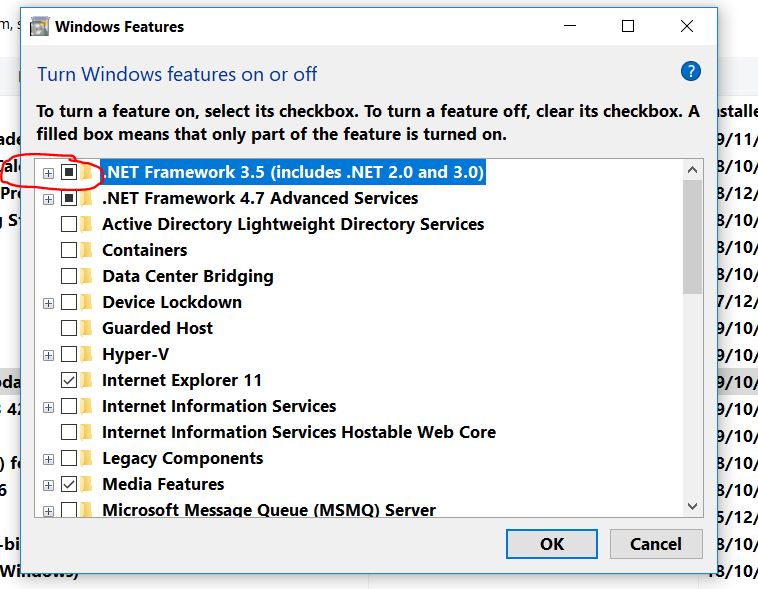Expand the .NET Framework 4.7 Advanced Services node
Viewport: 758px width, 589px height.
pyautogui.click(x=48, y=199)
